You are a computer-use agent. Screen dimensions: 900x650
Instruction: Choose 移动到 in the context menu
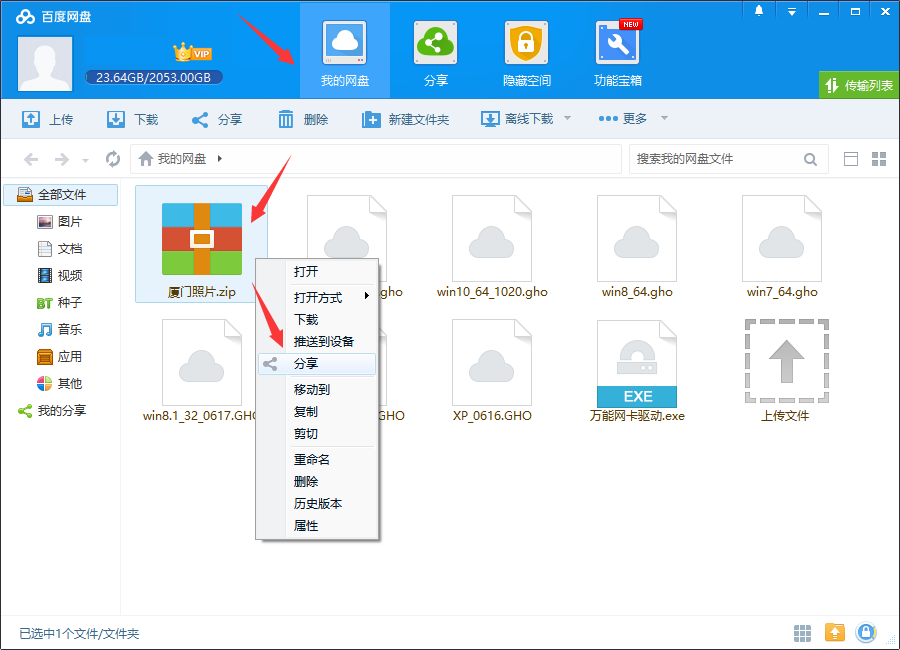(x=317, y=390)
